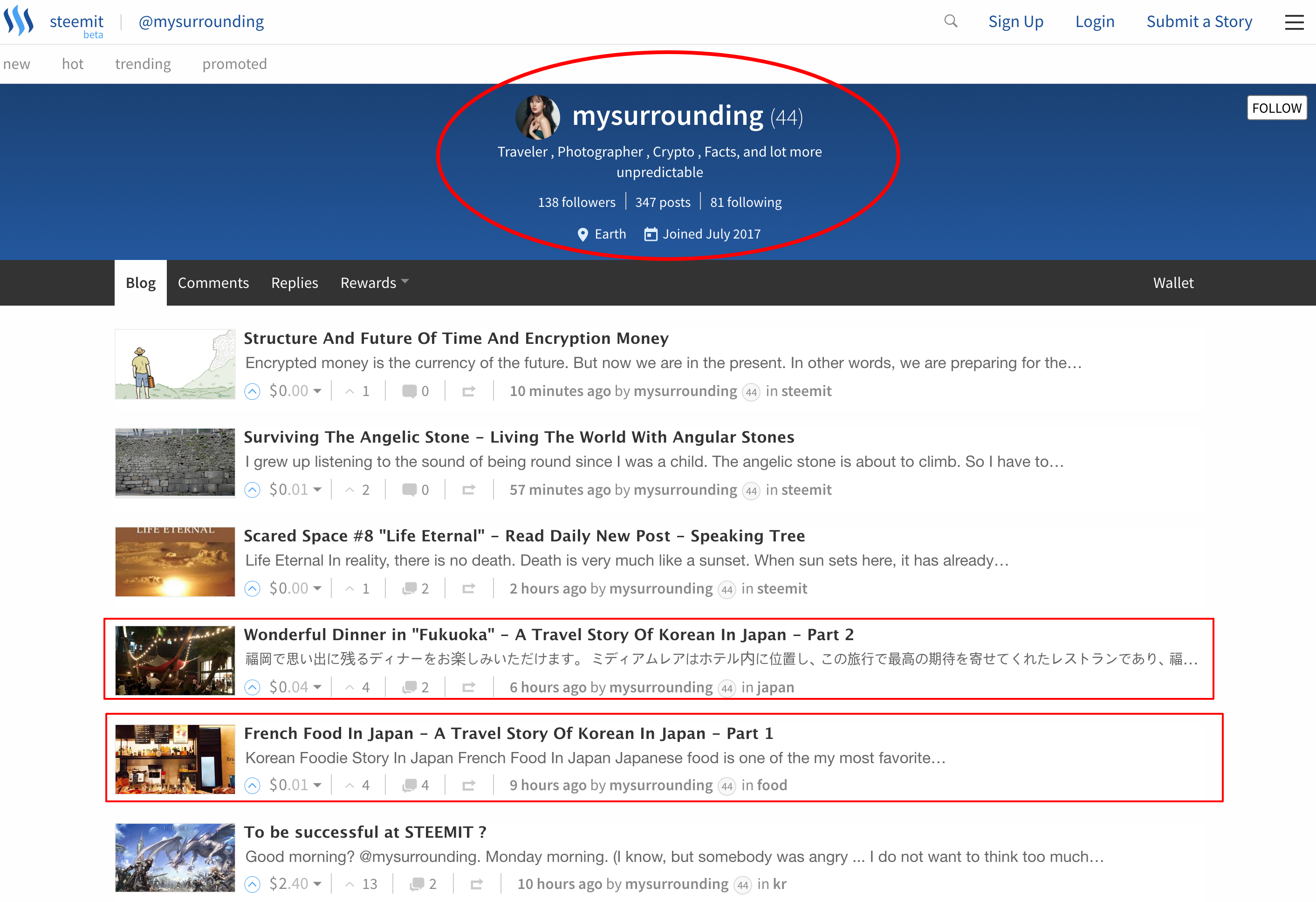
Task: View the 347 posts link
Action: tap(663, 202)
